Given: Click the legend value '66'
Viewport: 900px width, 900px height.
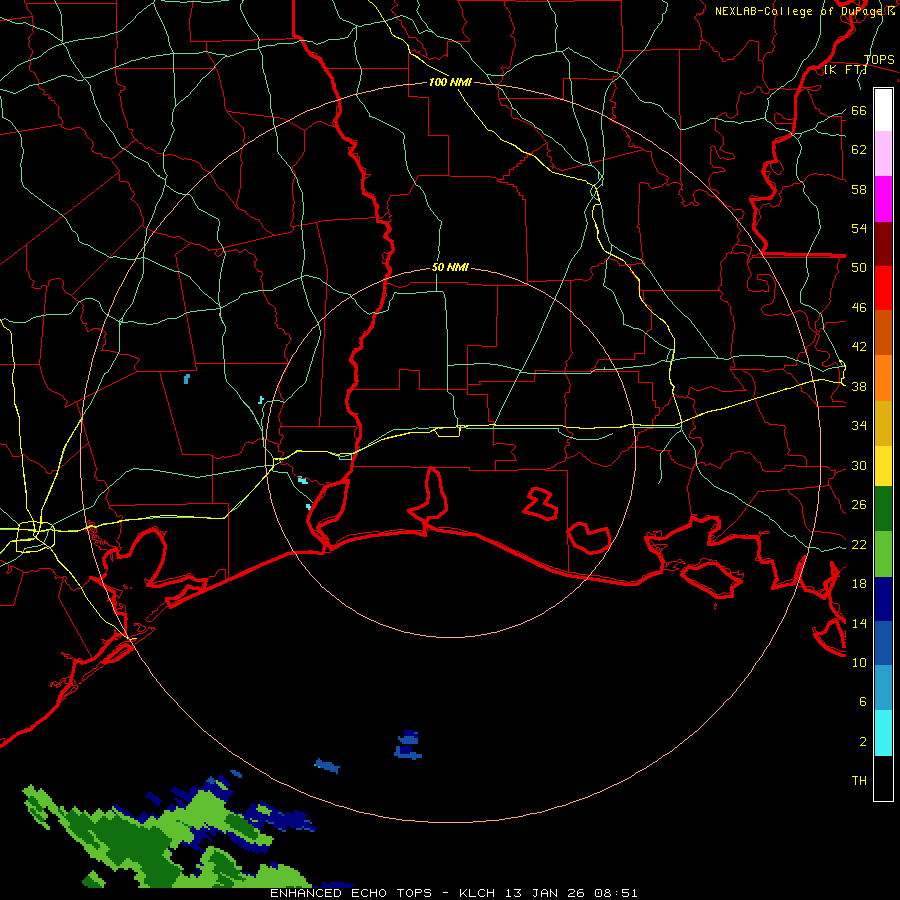Looking at the screenshot, I should 859,111.
